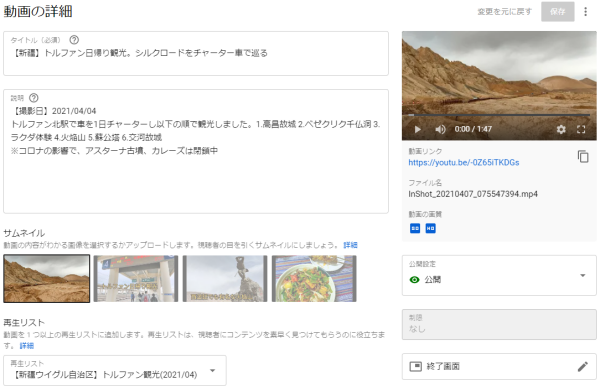
Task: Click the description text area
Action: [x=196, y=152]
